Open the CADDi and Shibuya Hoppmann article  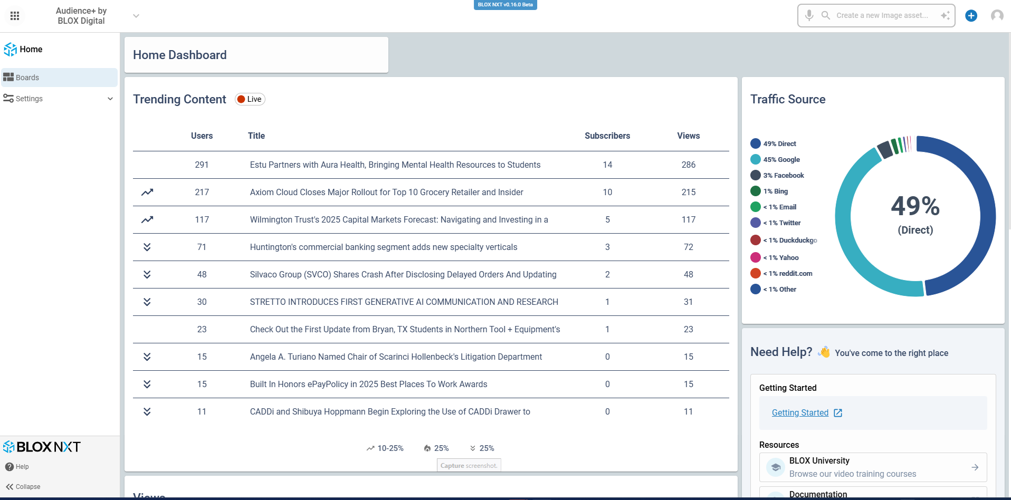[x=390, y=412]
